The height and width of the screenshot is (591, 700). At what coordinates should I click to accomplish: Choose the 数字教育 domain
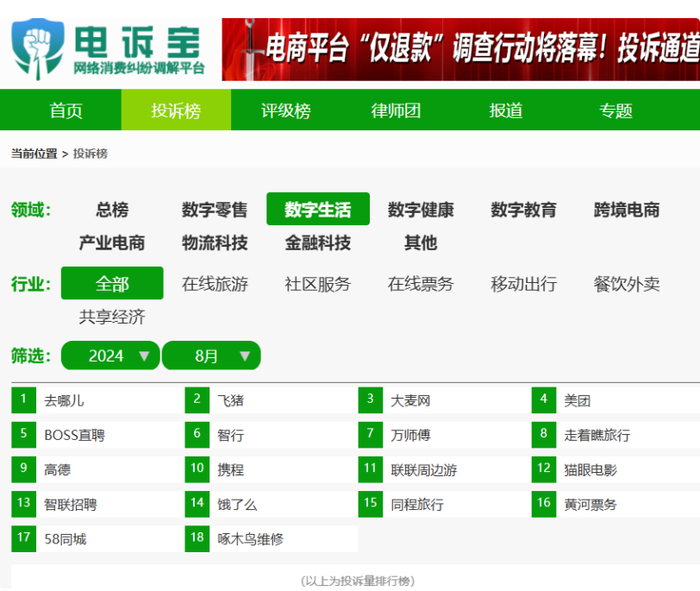click(524, 209)
